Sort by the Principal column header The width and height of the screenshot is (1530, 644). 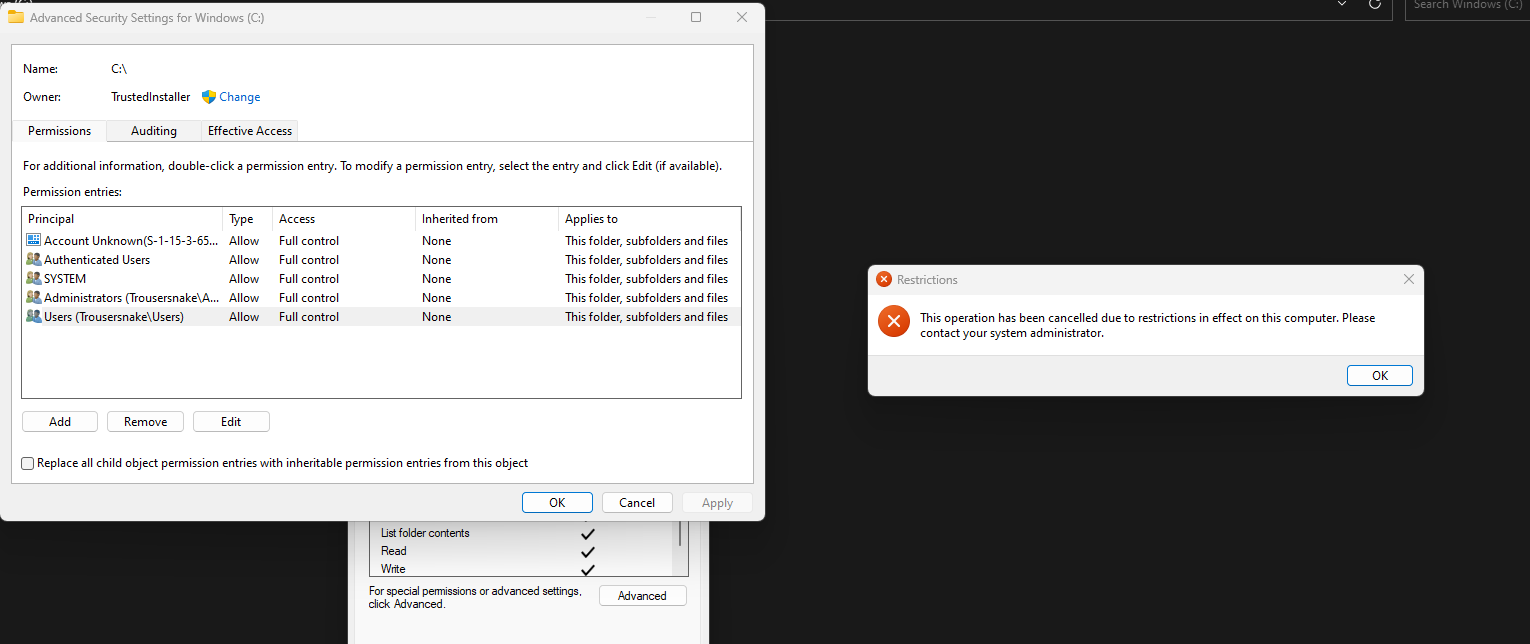[x=122, y=219]
